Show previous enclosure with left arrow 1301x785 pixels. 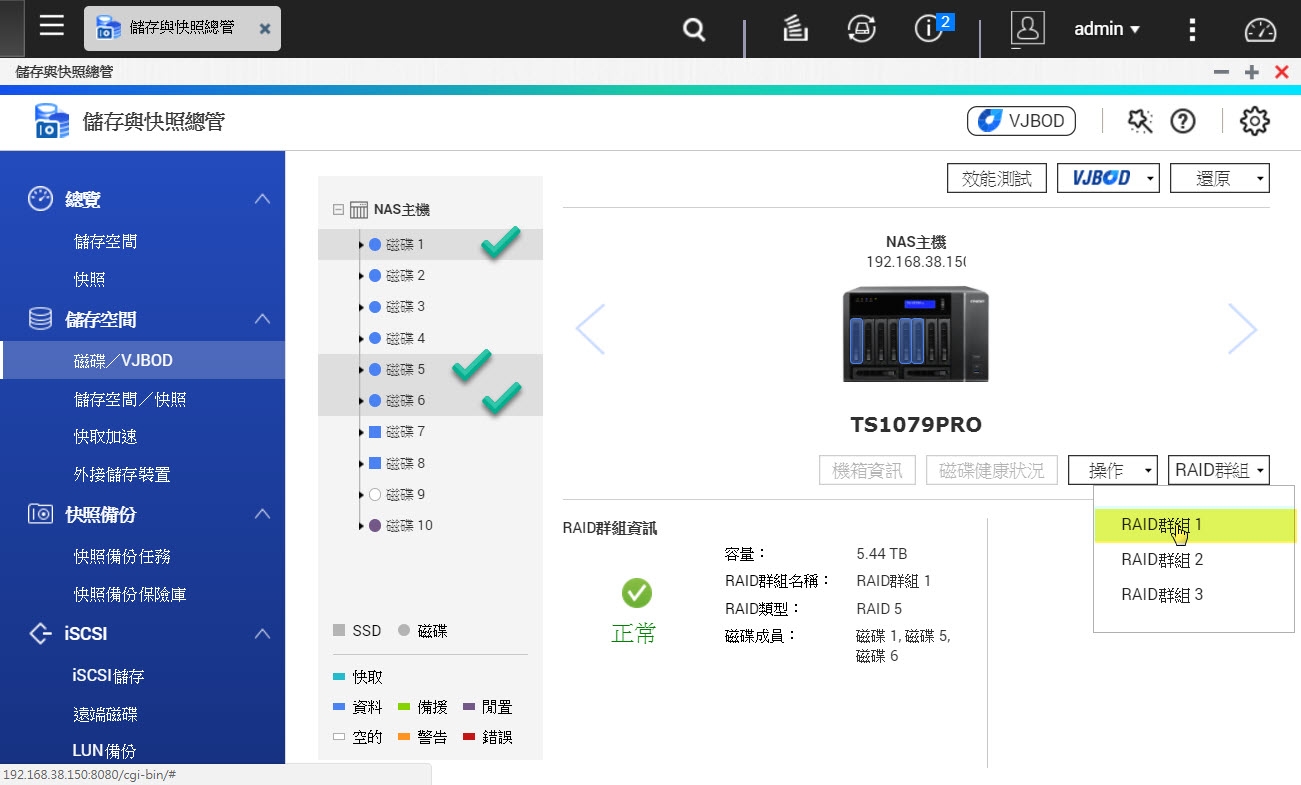tap(590, 329)
